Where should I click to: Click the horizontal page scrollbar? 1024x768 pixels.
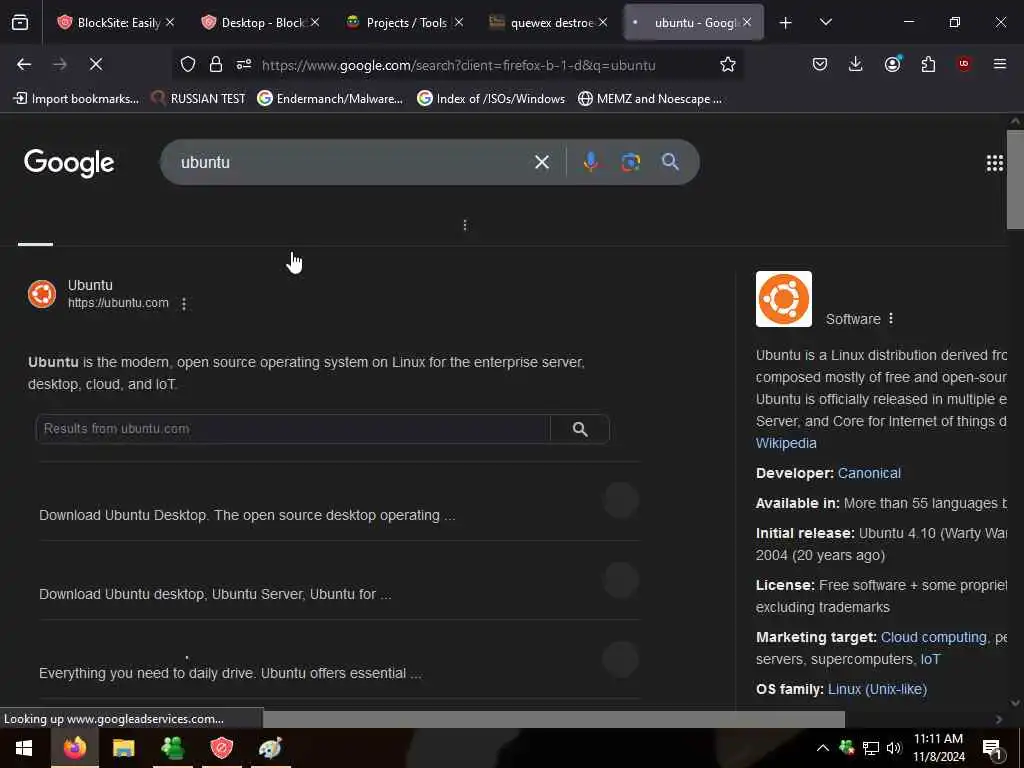pos(554,719)
